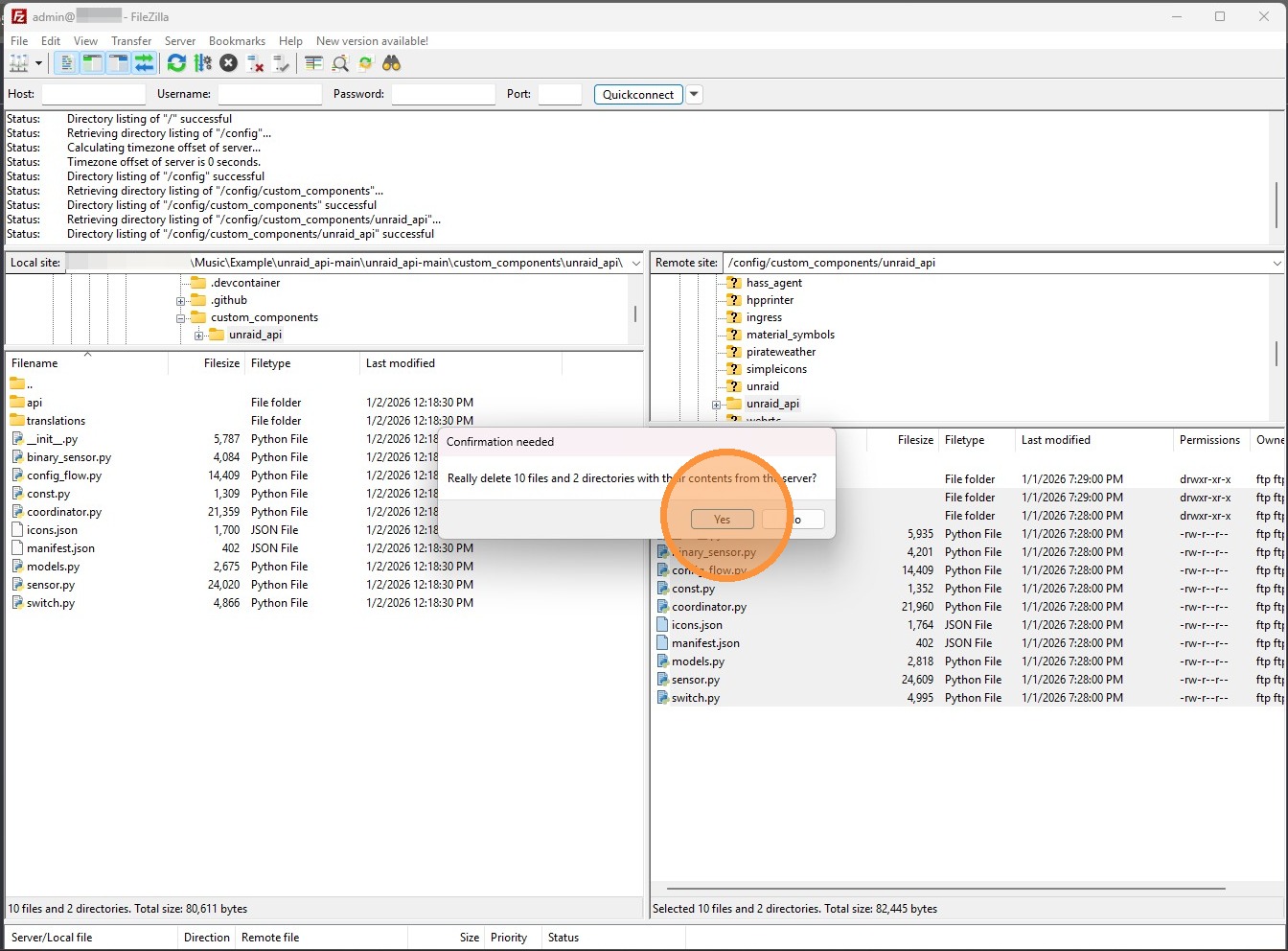Click Yes to confirm deletion
Image resolution: width=1288 pixels, height=951 pixels.
[x=722, y=520]
